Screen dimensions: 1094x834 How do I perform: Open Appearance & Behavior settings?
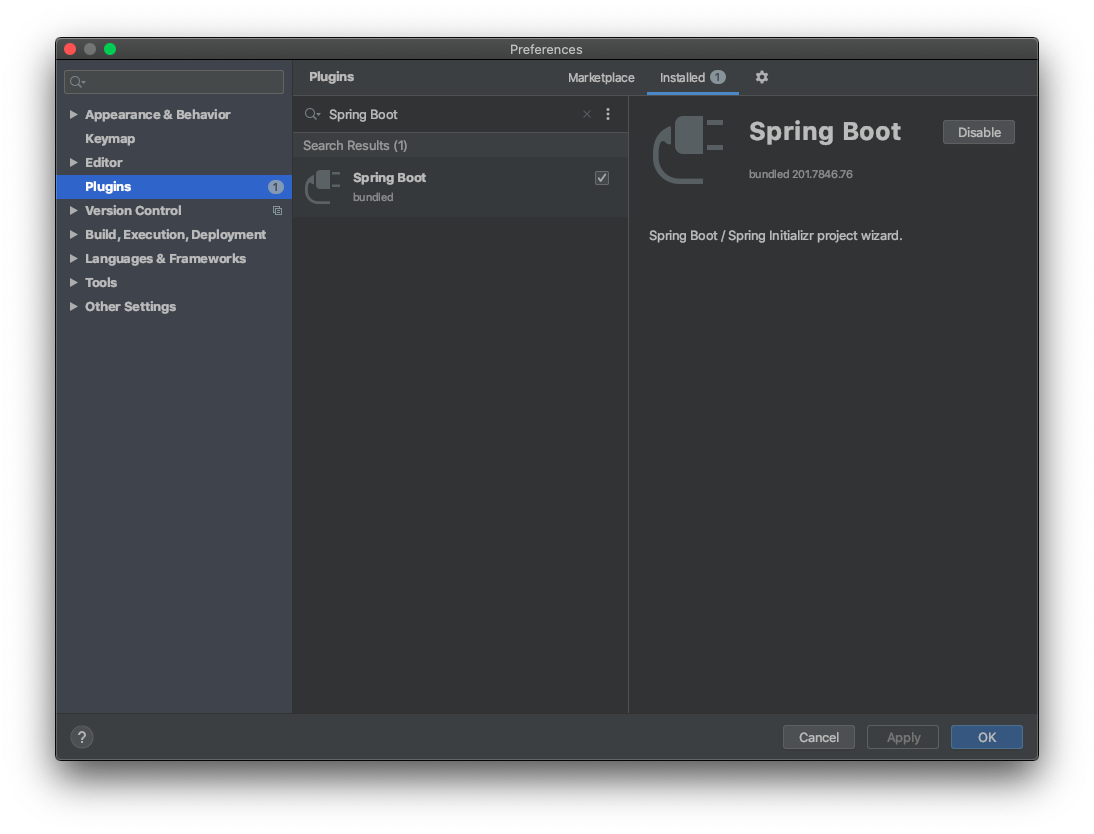(158, 114)
